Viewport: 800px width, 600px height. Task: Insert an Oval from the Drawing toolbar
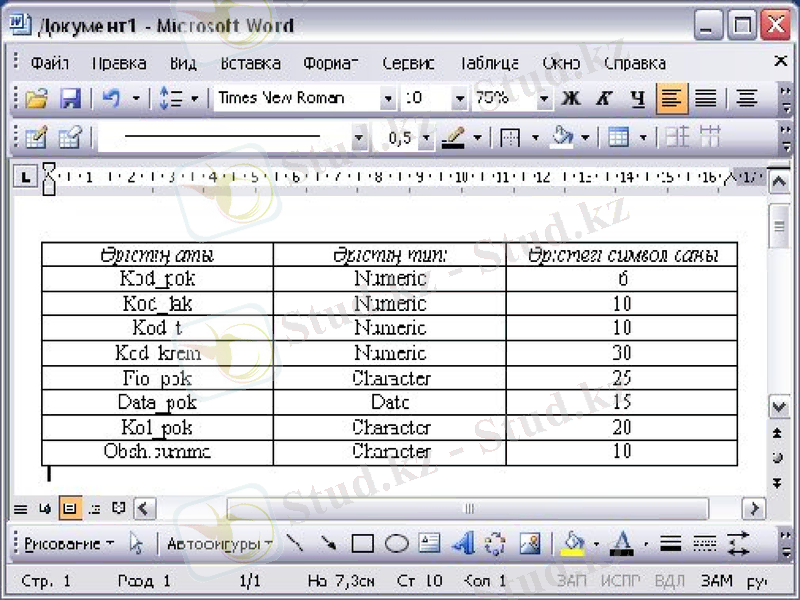pyautogui.click(x=396, y=543)
